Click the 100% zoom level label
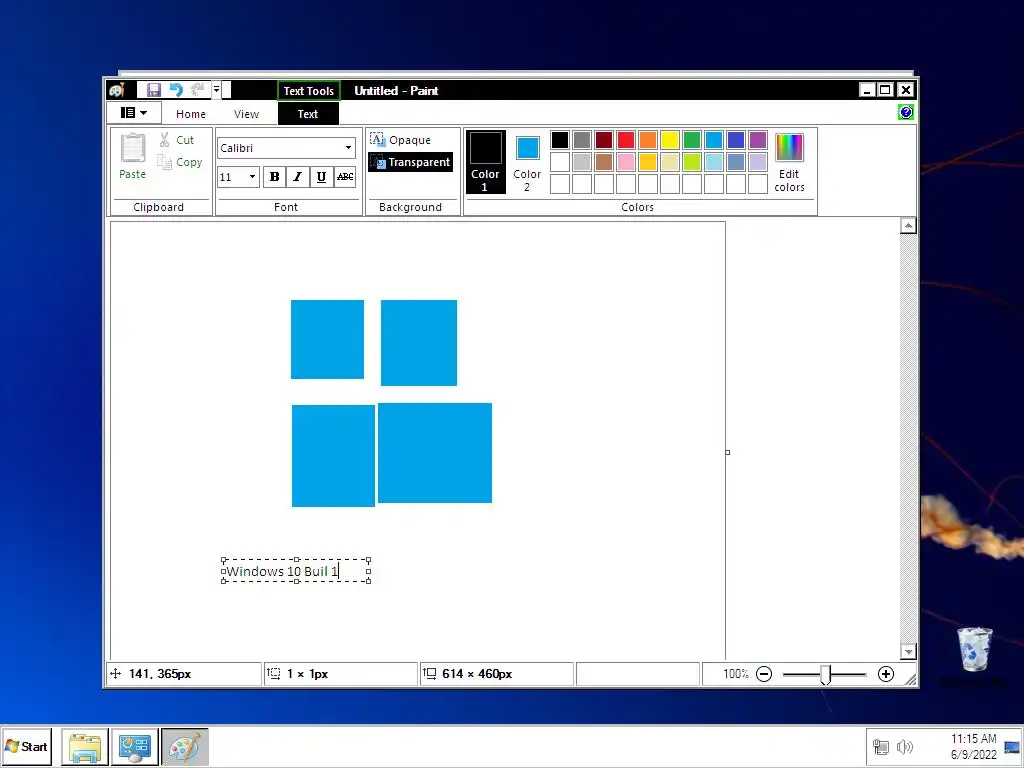Viewport: 1024px width, 768px height. pos(735,674)
